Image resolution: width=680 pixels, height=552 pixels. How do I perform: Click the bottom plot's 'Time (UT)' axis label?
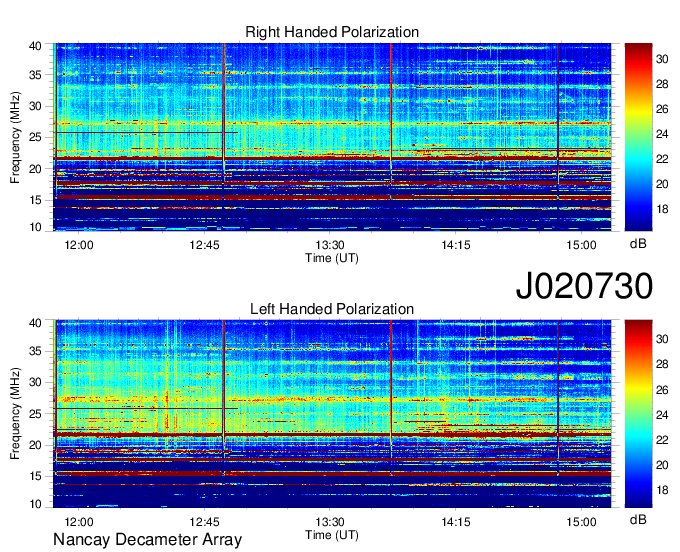[332, 535]
